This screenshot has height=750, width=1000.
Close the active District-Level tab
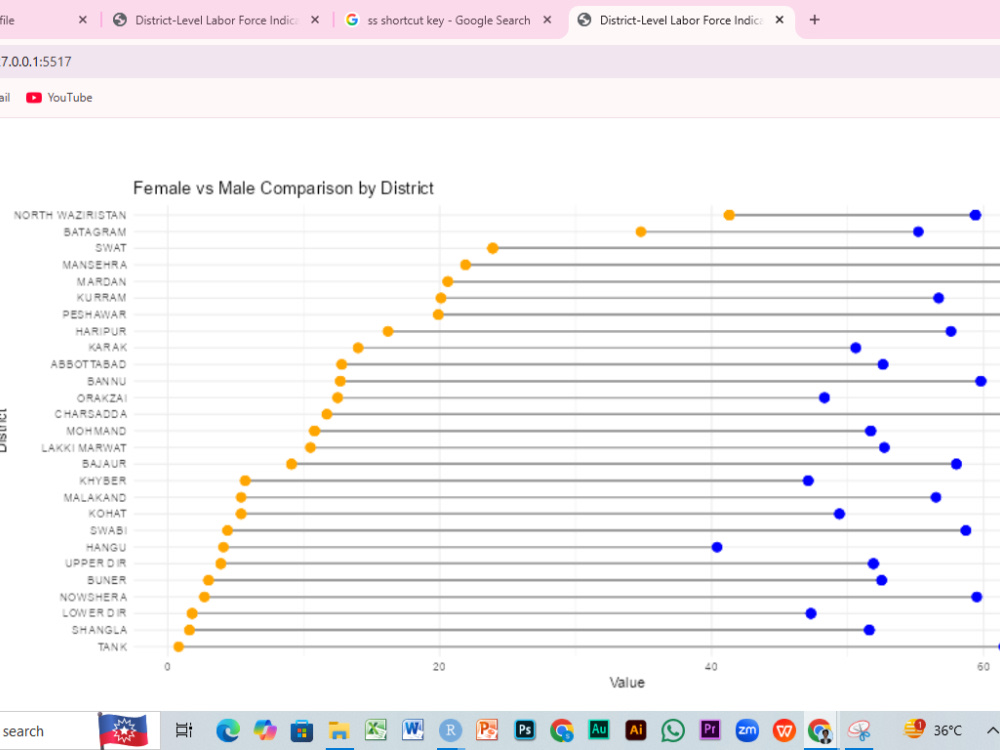coord(779,20)
